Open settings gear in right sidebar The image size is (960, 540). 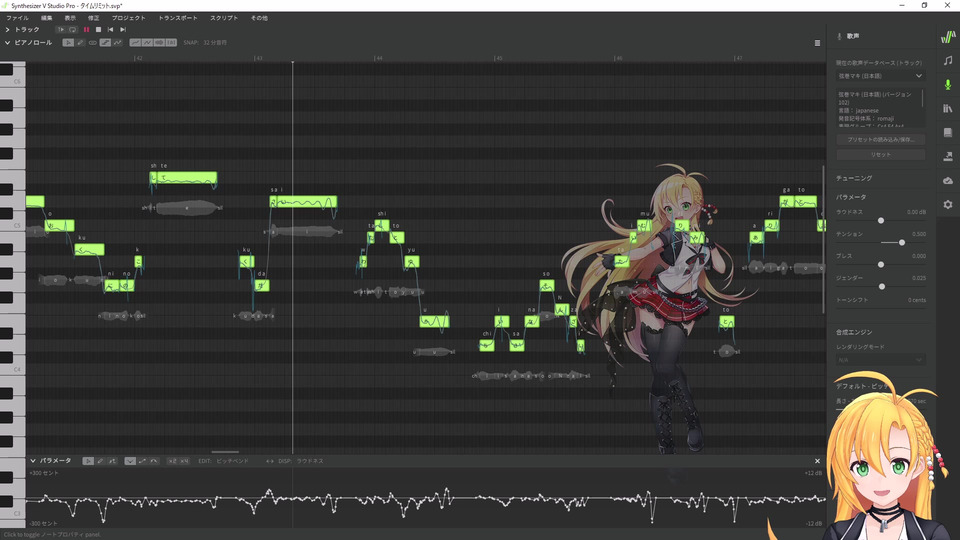click(948, 204)
